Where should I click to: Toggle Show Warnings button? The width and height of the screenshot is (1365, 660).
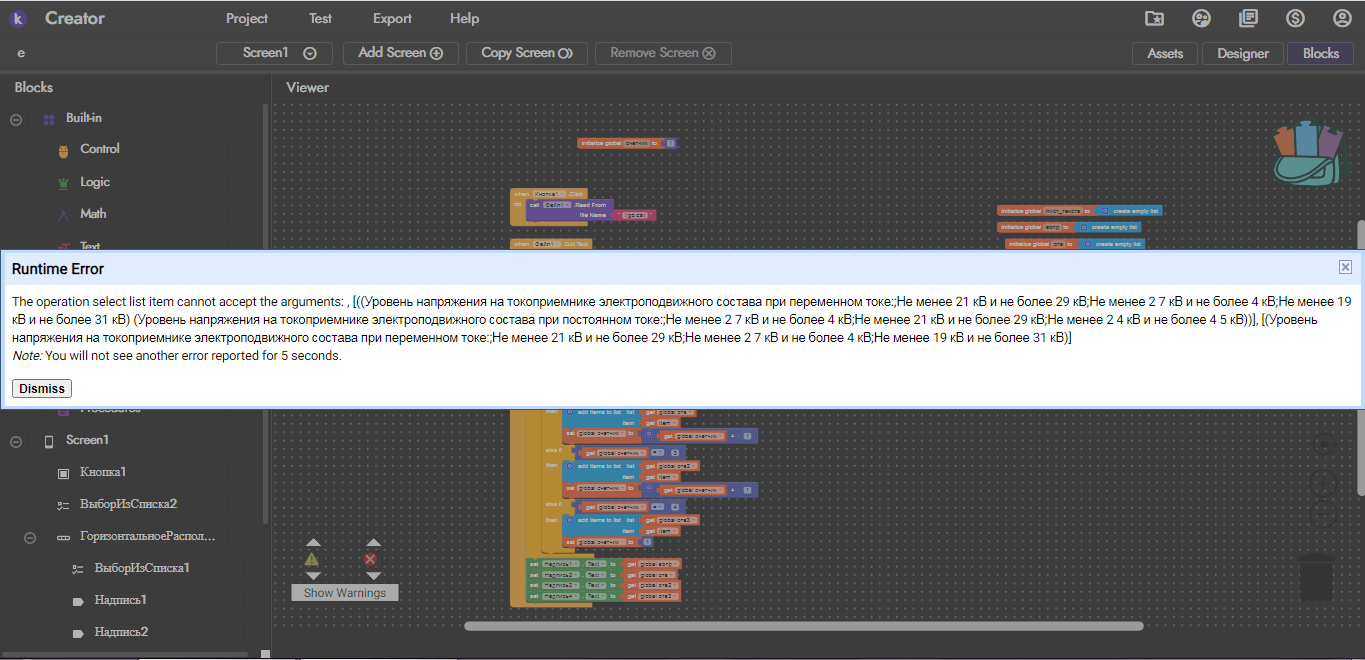coord(345,593)
